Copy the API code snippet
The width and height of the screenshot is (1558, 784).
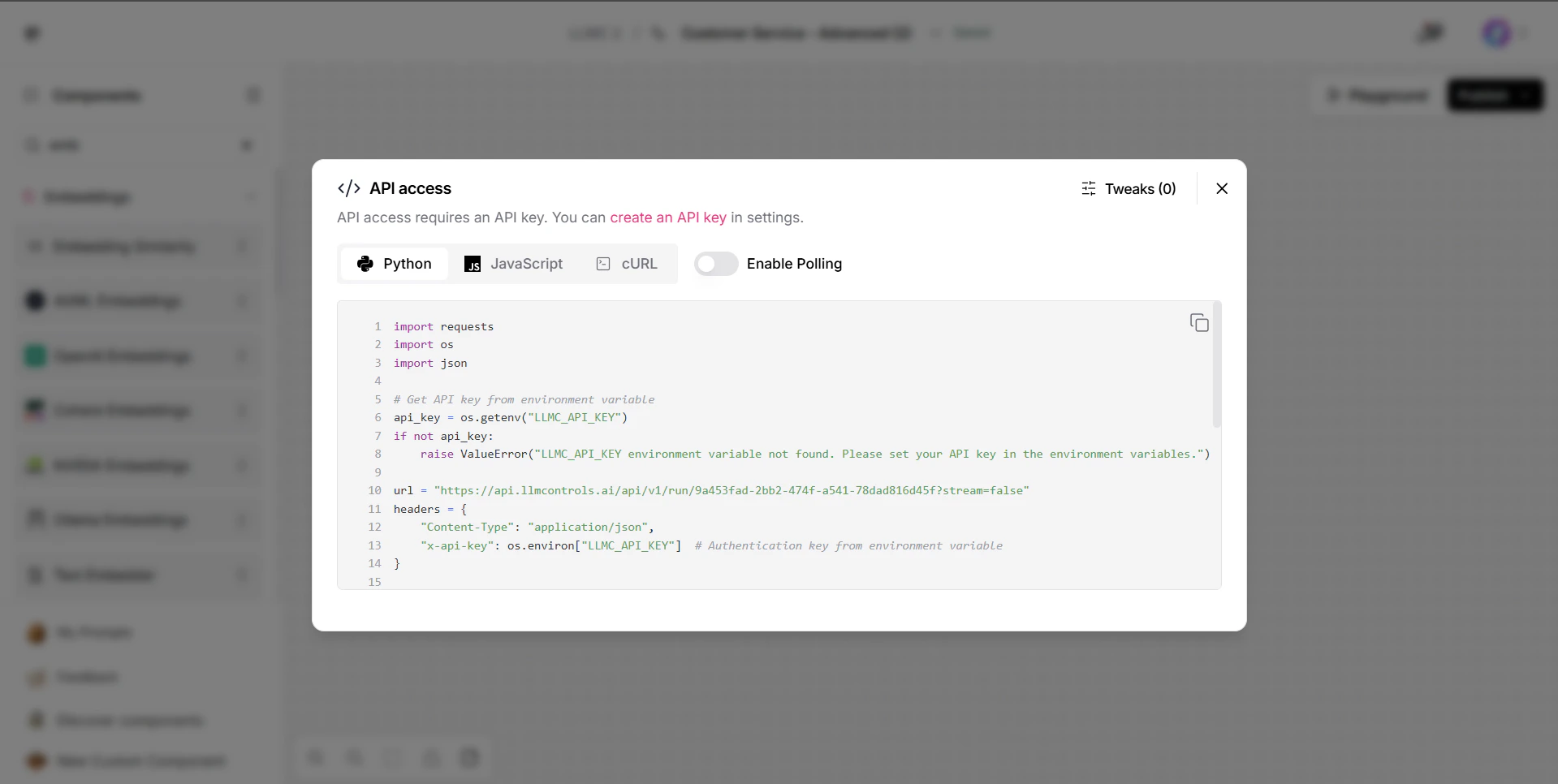coord(1198,322)
